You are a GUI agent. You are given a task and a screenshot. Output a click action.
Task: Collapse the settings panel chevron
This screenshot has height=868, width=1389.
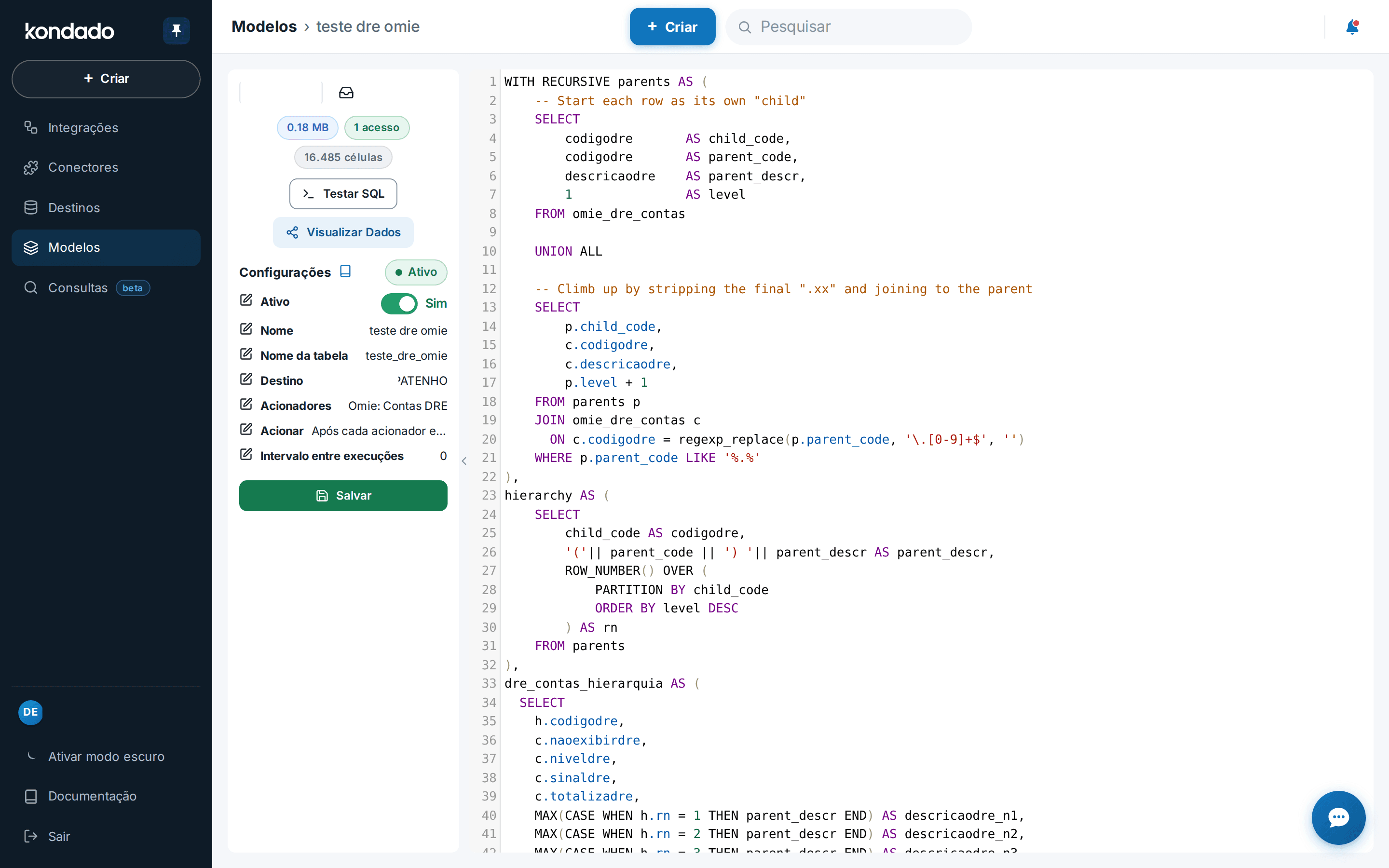coord(464,461)
